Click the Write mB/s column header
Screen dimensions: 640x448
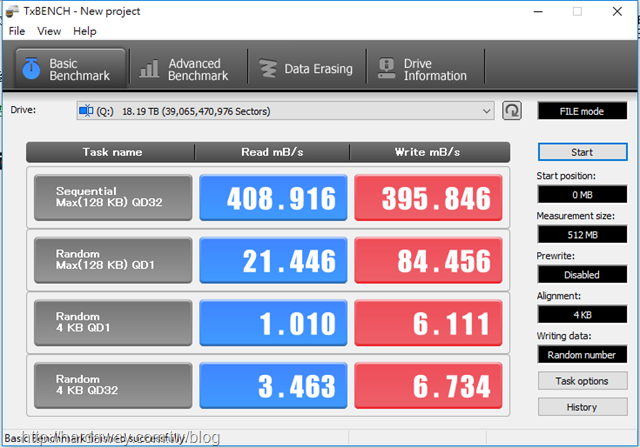pos(429,152)
